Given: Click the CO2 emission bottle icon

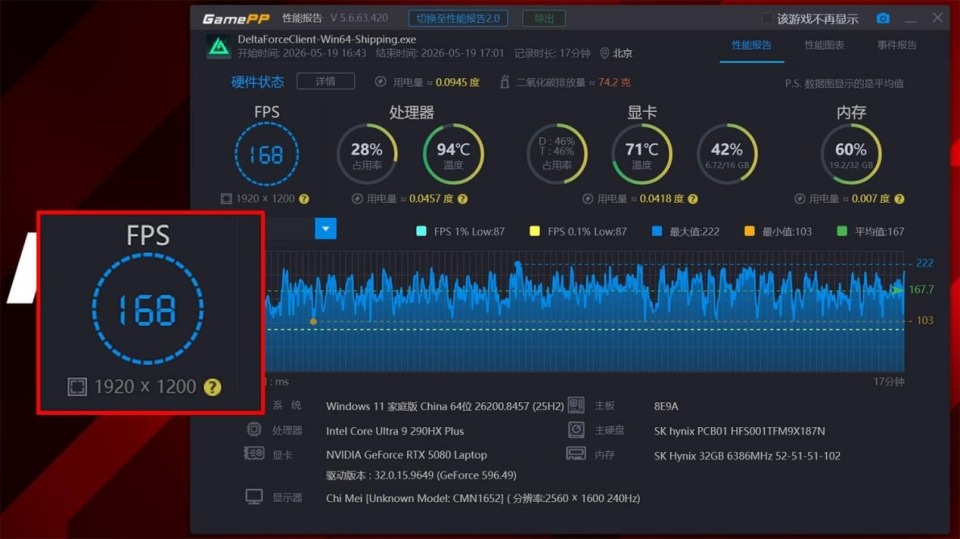Looking at the screenshot, I should 504,81.
